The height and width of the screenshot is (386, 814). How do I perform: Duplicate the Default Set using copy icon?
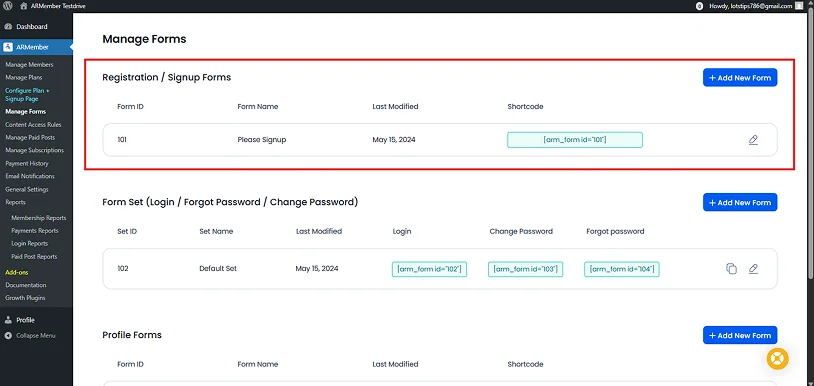(731, 269)
